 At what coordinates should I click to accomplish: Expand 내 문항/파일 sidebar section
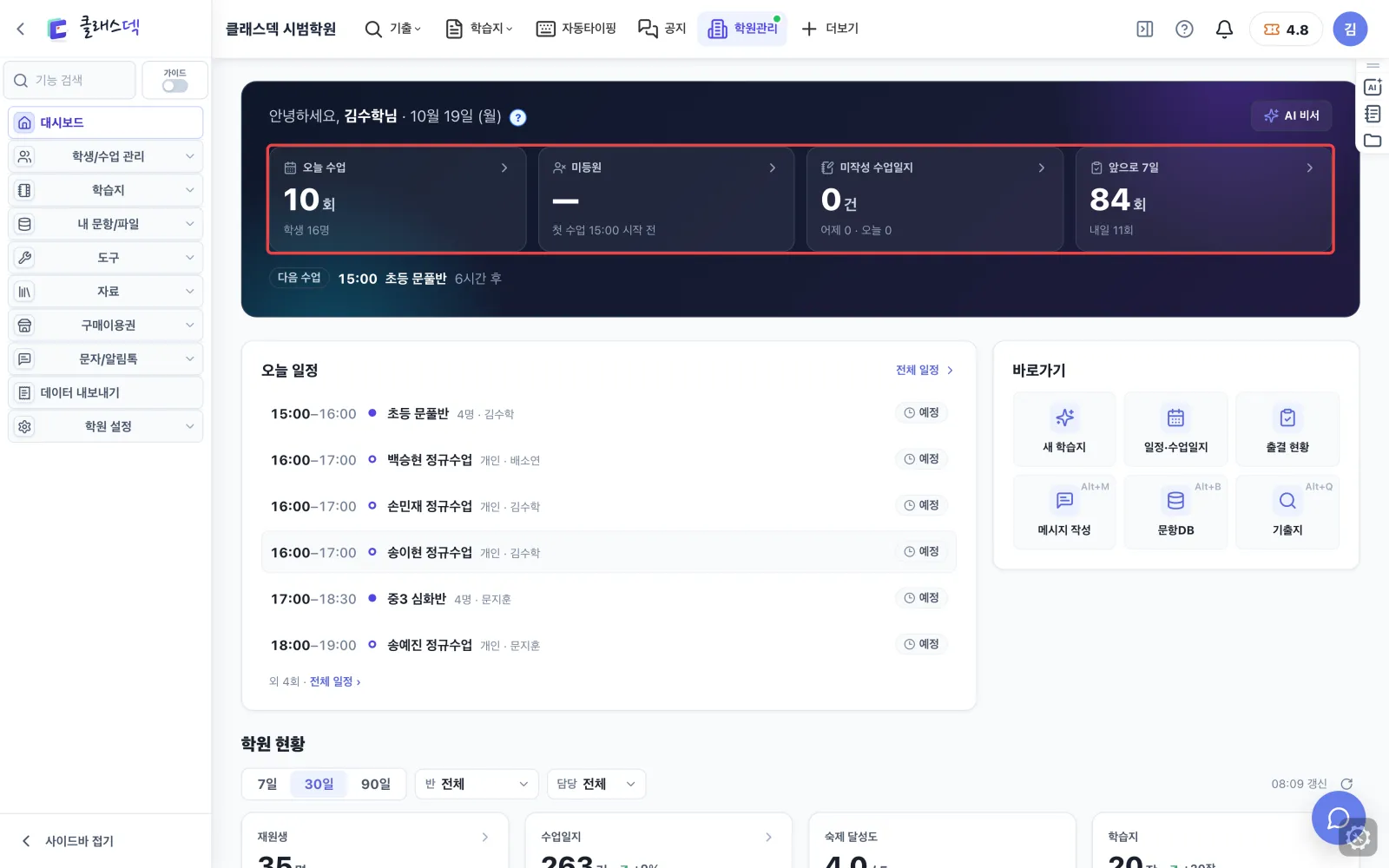pos(106,224)
